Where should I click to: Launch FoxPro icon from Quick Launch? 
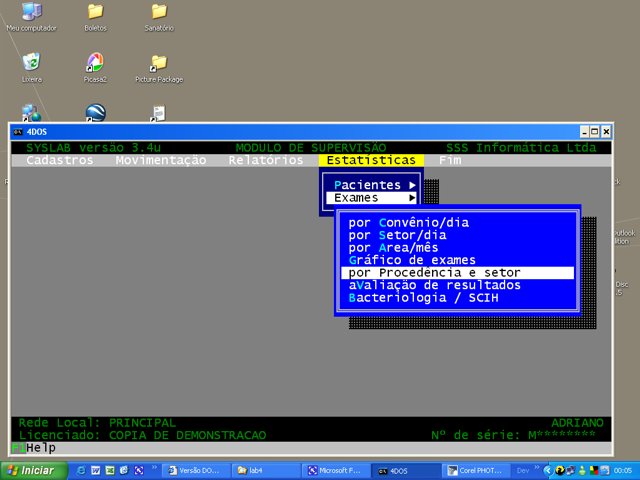click(139, 470)
